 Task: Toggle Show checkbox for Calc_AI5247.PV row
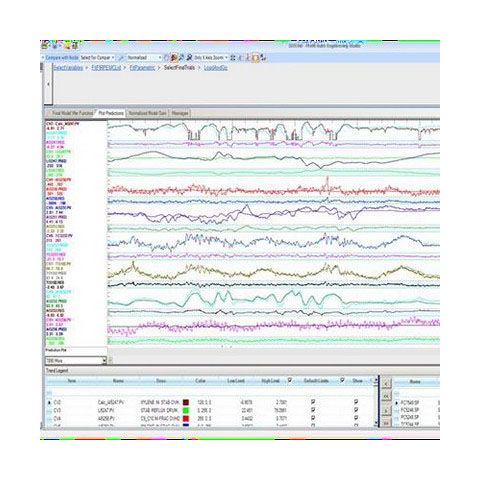point(356,402)
